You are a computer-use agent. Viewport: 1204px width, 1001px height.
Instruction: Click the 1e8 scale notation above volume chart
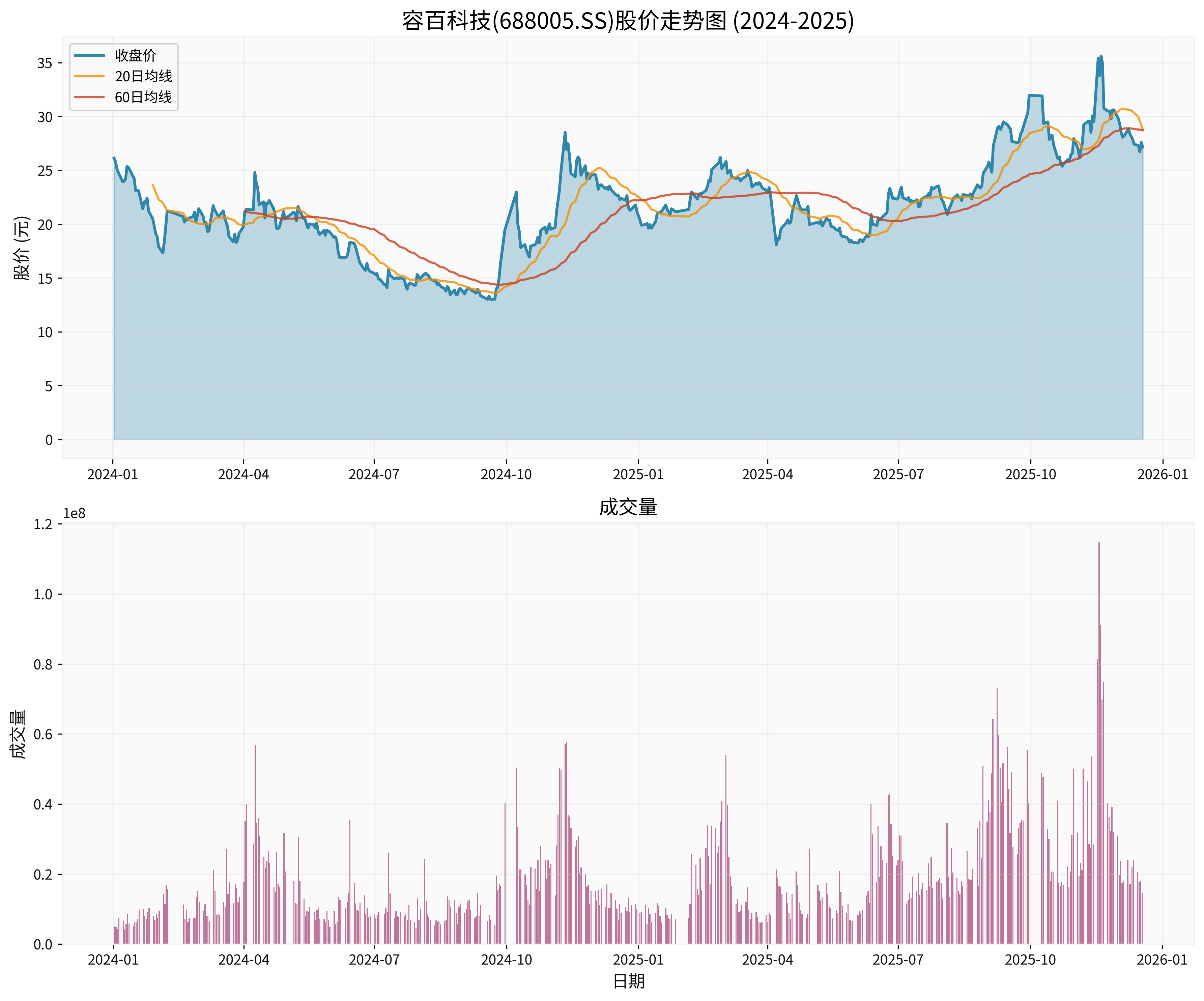point(74,514)
